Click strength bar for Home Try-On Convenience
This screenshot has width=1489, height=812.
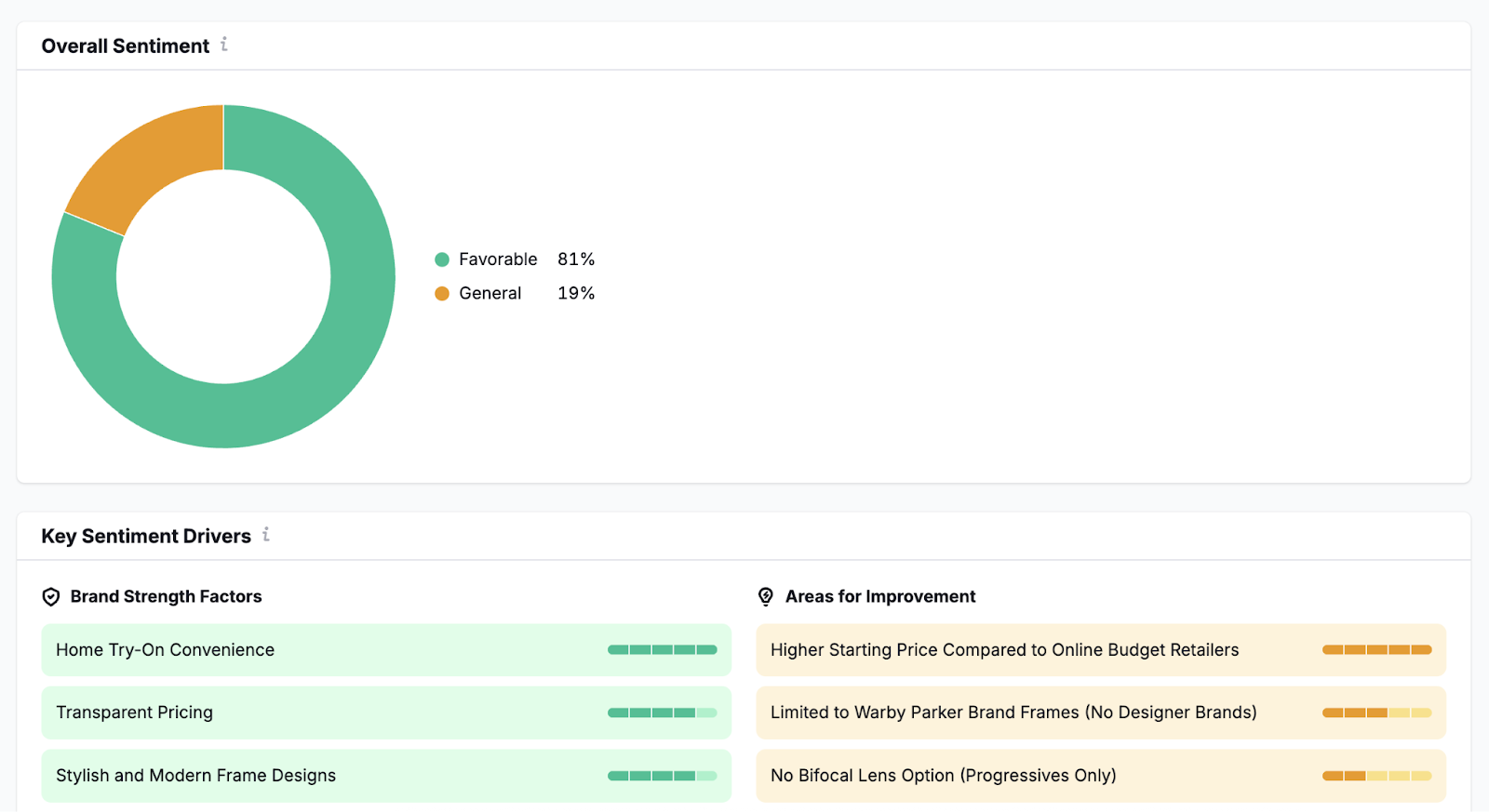pos(663,650)
